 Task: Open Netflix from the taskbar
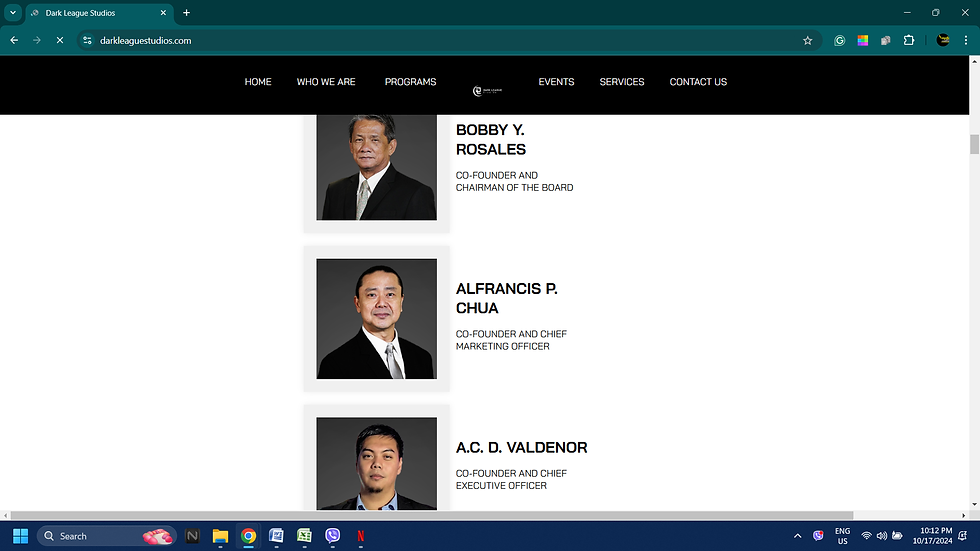[361, 536]
